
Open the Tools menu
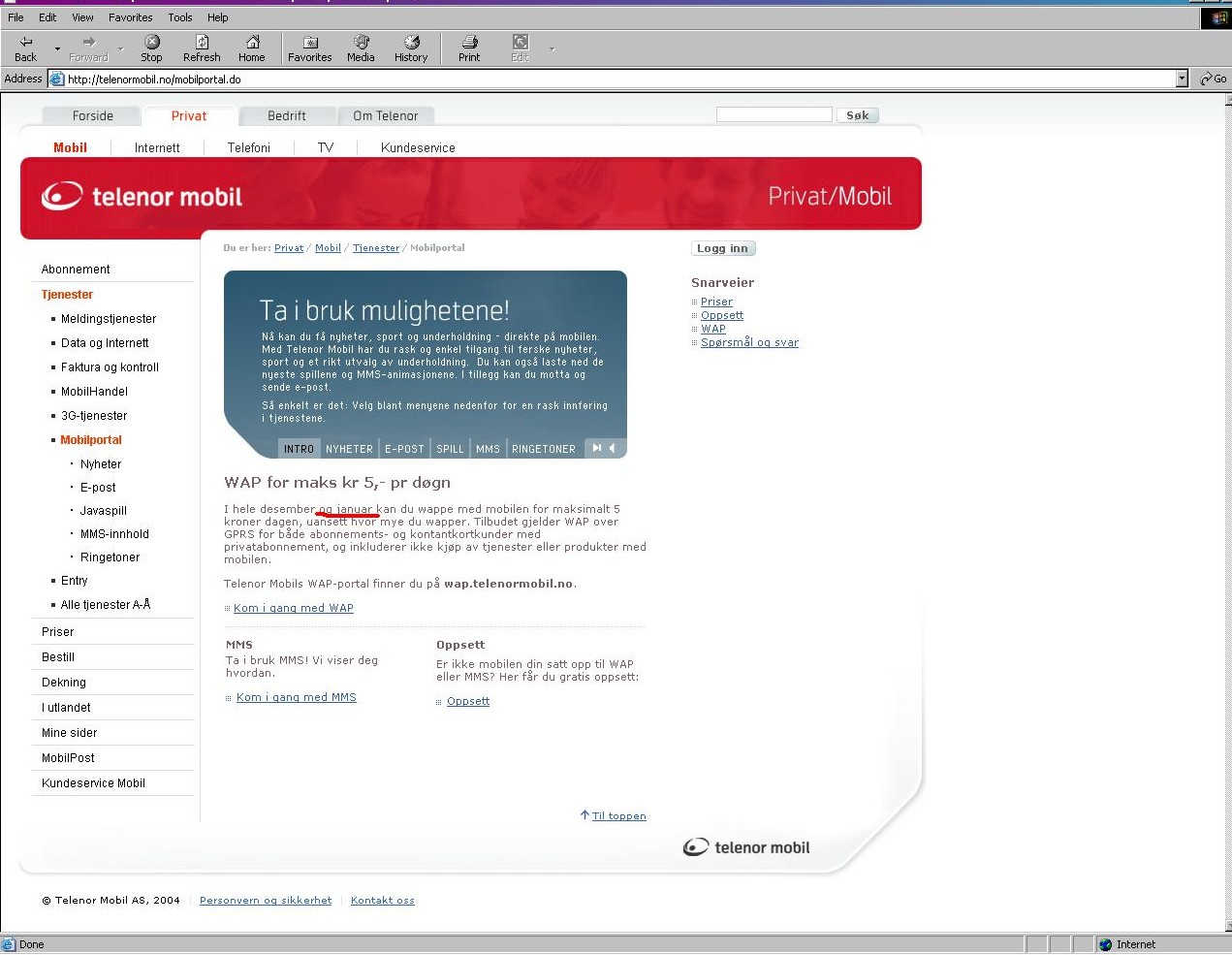(x=180, y=17)
